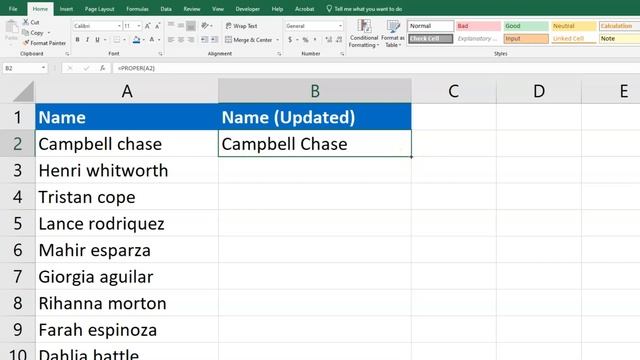
Task: Open Fill Color dropdown arrow
Action: (144, 40)
